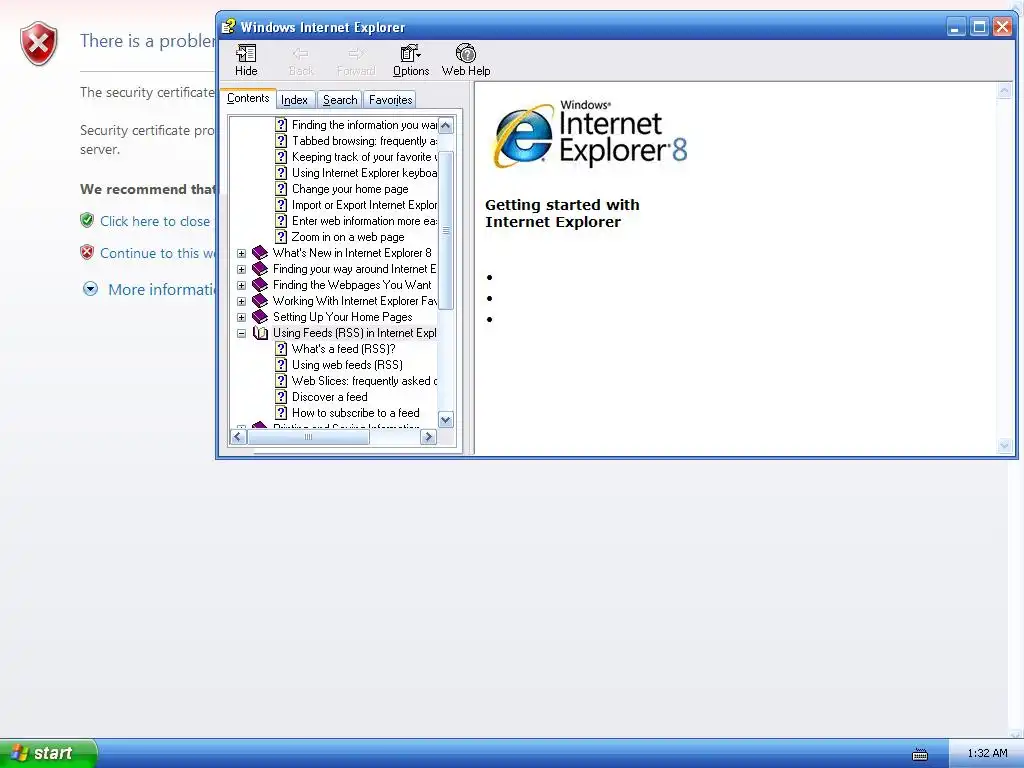
Task: Open the 'Change your home page' topic
Action: click(x=350, y=189)
